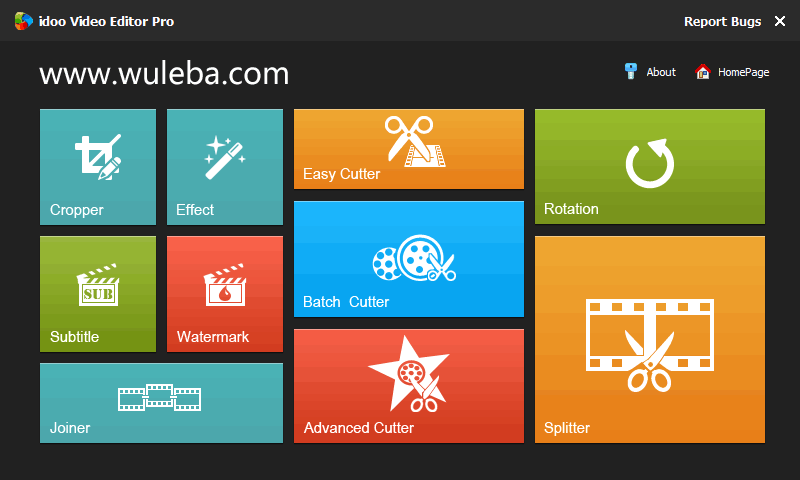The width and height of the screenshot is (800, 480).
Task: Click the Batch Cutter label text
Action: (346, 301)
